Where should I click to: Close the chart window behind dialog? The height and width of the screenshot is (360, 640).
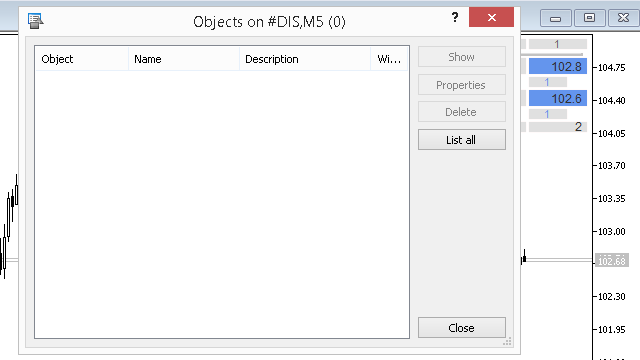click(623, 18)
